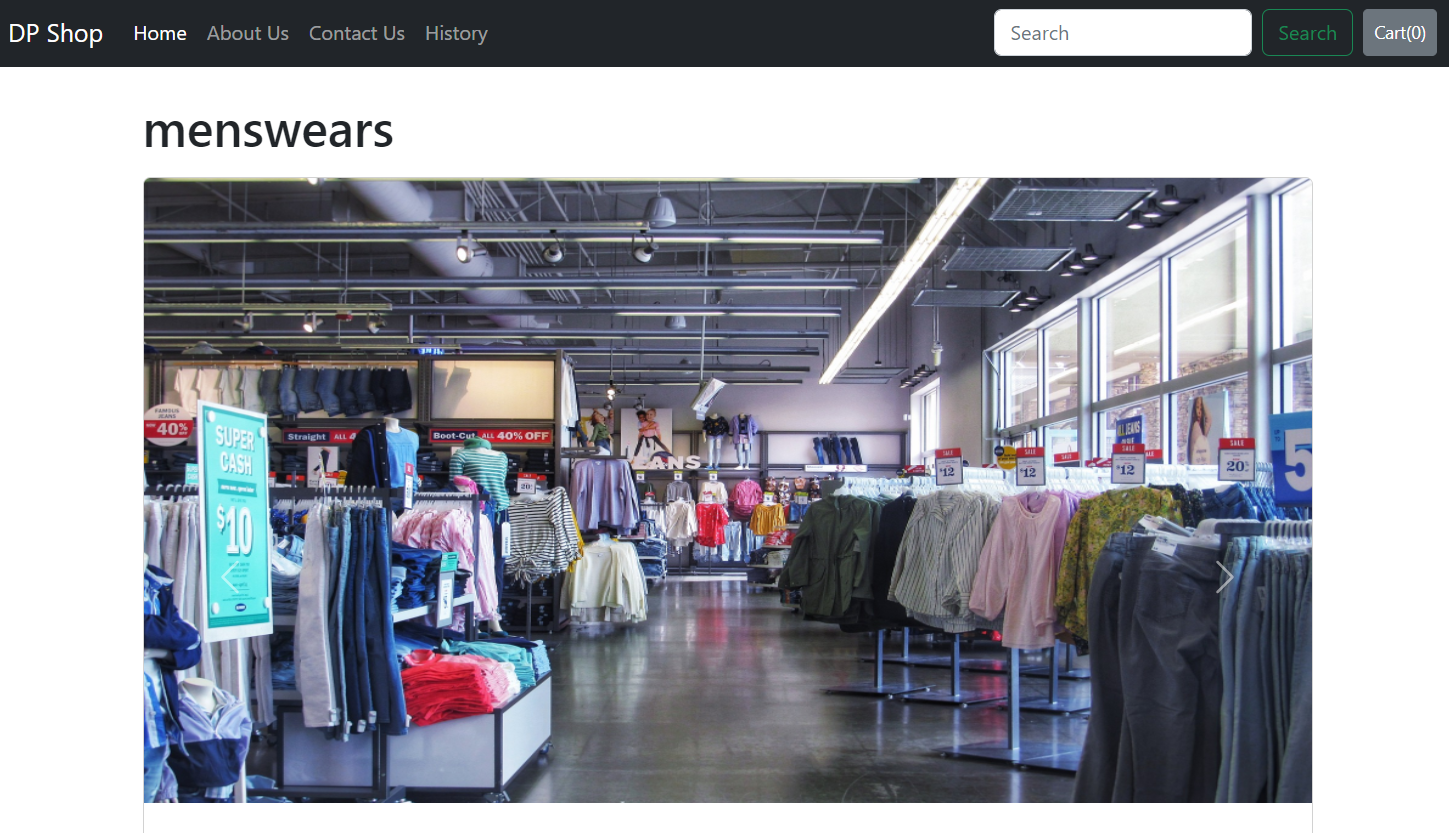Click the SUPER CASH $10 sign in photo
The image size is (1449, 833).
point(234,520)
